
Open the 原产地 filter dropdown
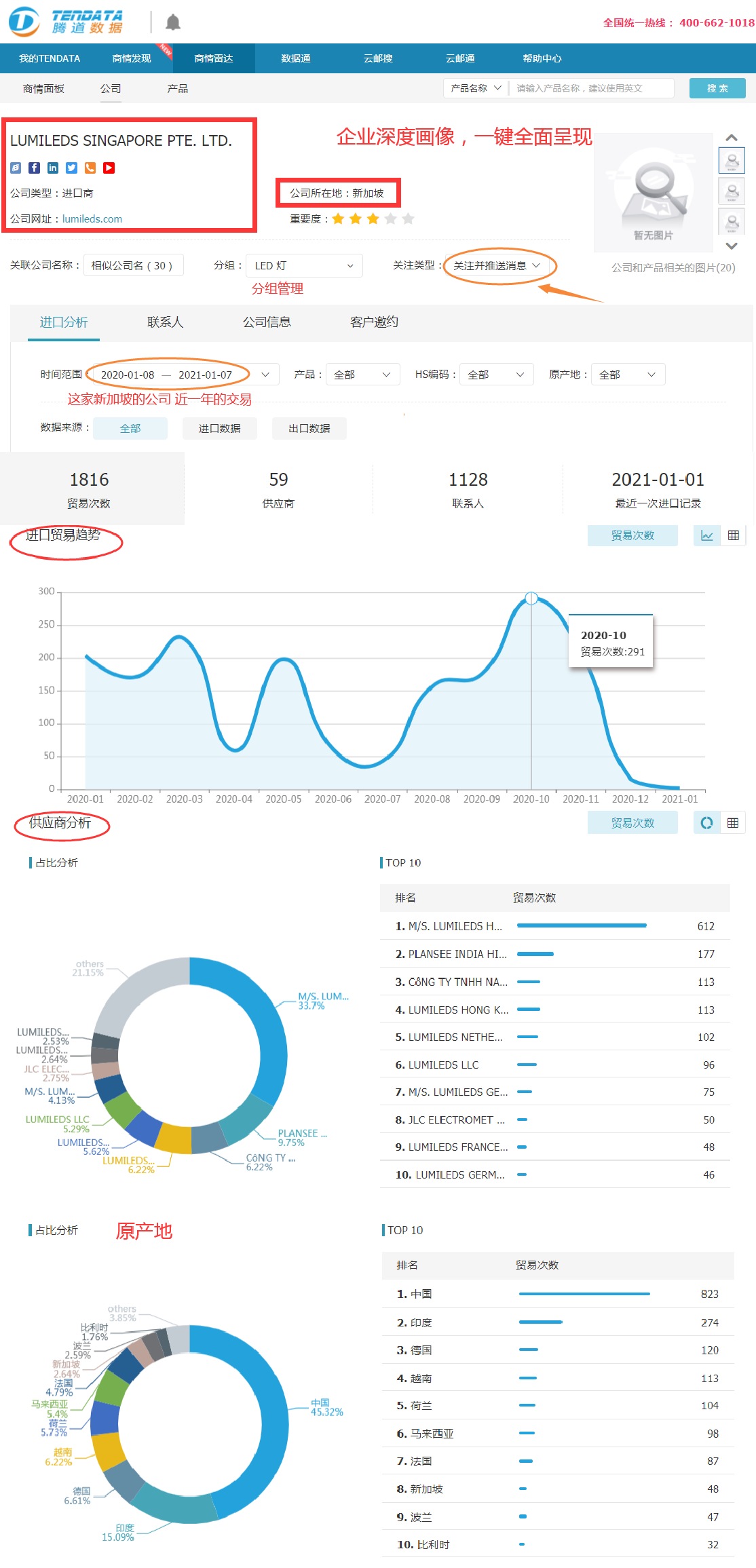coord(628,375)
